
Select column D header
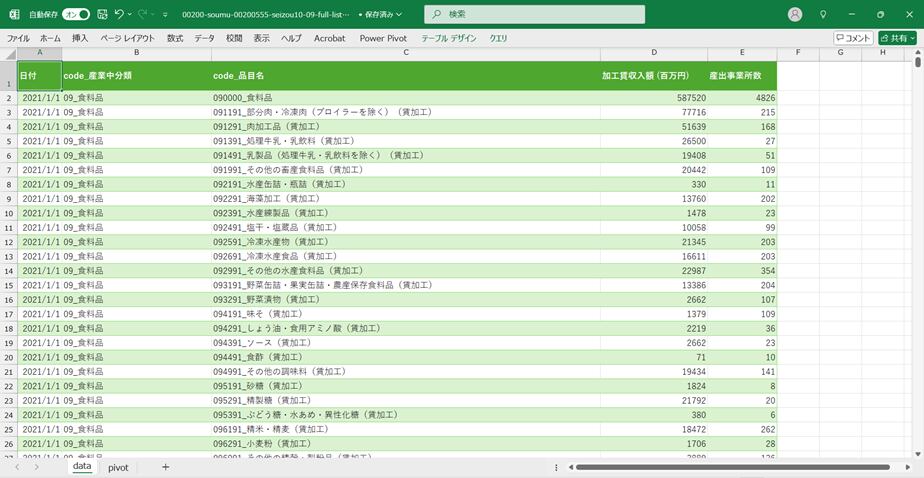click(x=654, y=52)
